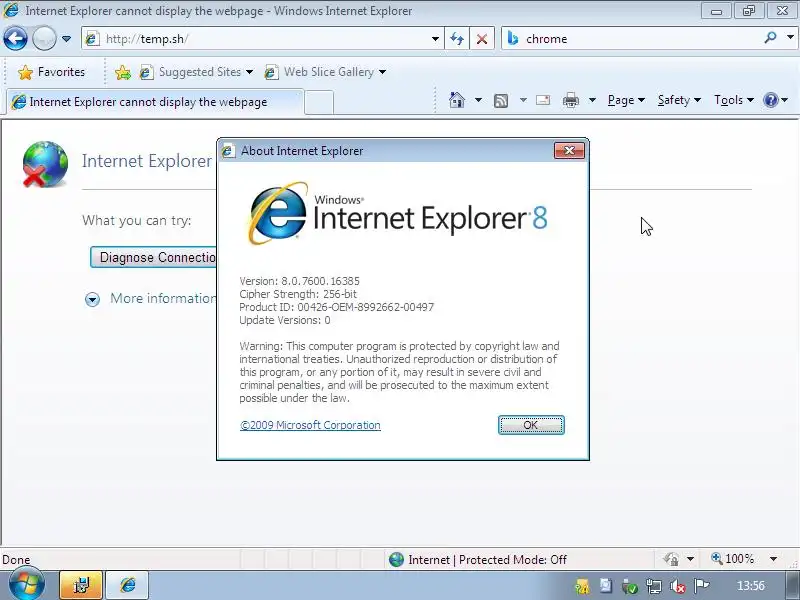This screenshot has height=600, width=800.
Task: Click the Add to Favorites Bar star icon
Action: [x=122, y=72]
